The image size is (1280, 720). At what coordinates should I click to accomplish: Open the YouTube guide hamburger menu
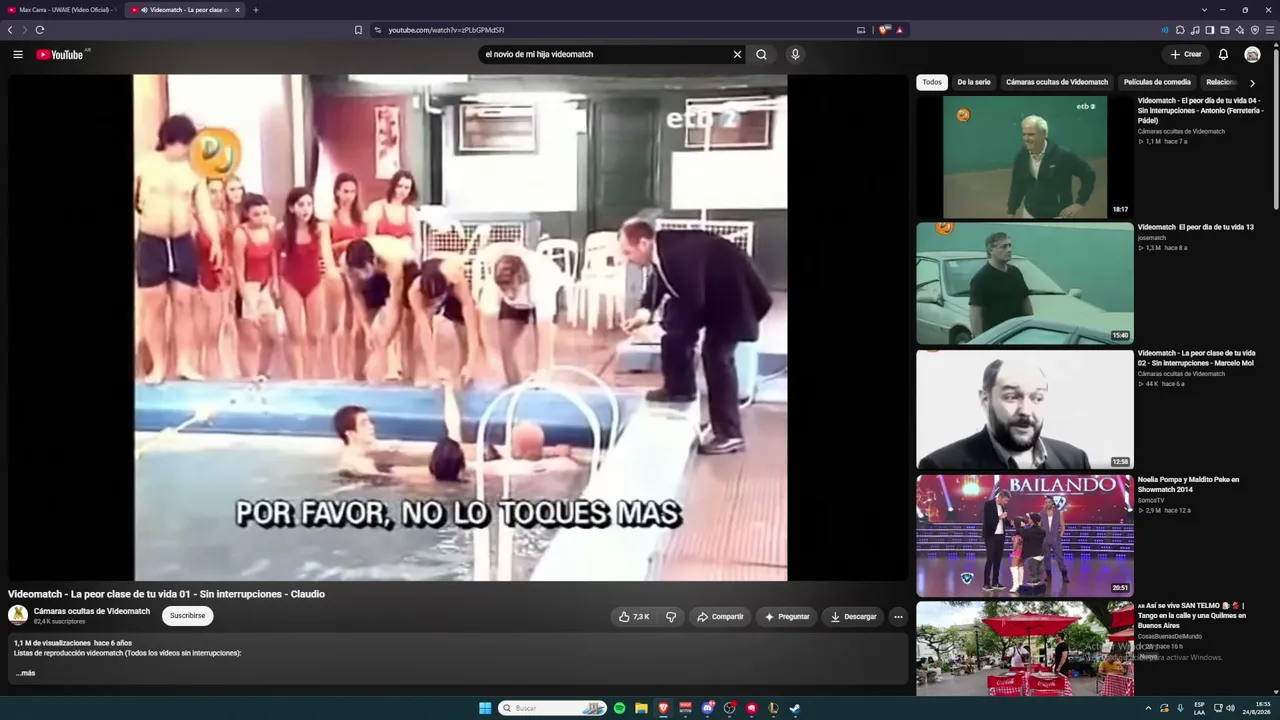tap(18, 54)
